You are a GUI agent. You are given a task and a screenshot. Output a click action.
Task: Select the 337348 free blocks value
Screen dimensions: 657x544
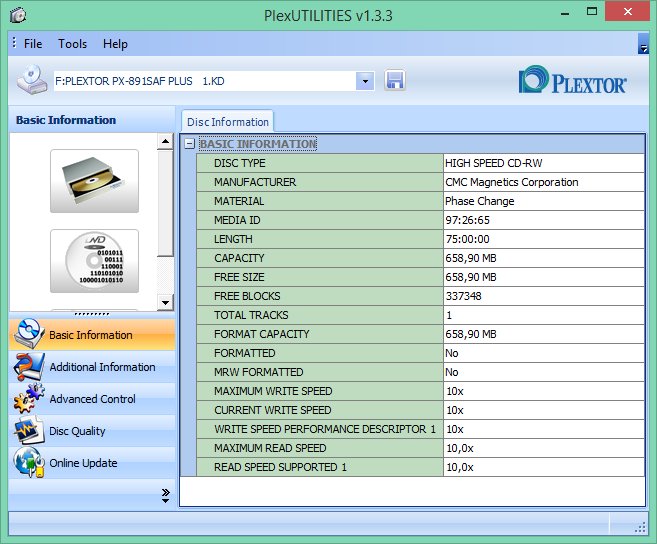tap(463, 296)
